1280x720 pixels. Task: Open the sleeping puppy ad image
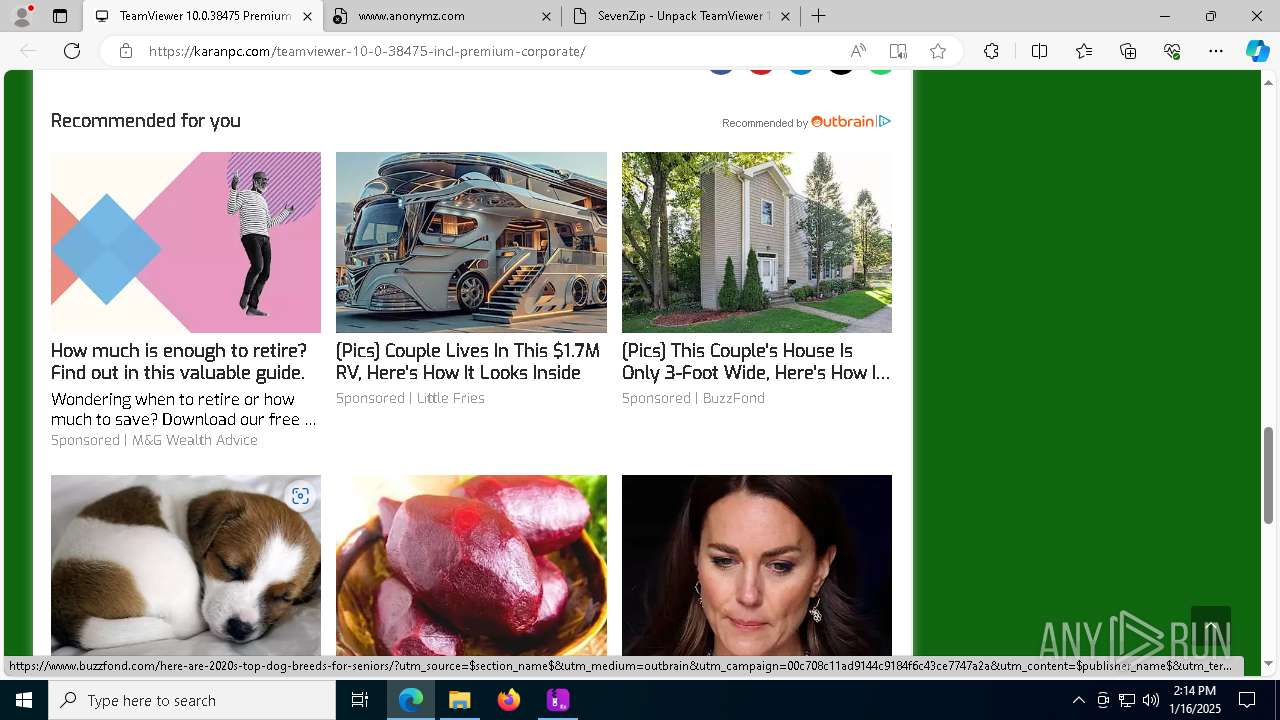tap(186, 565)
